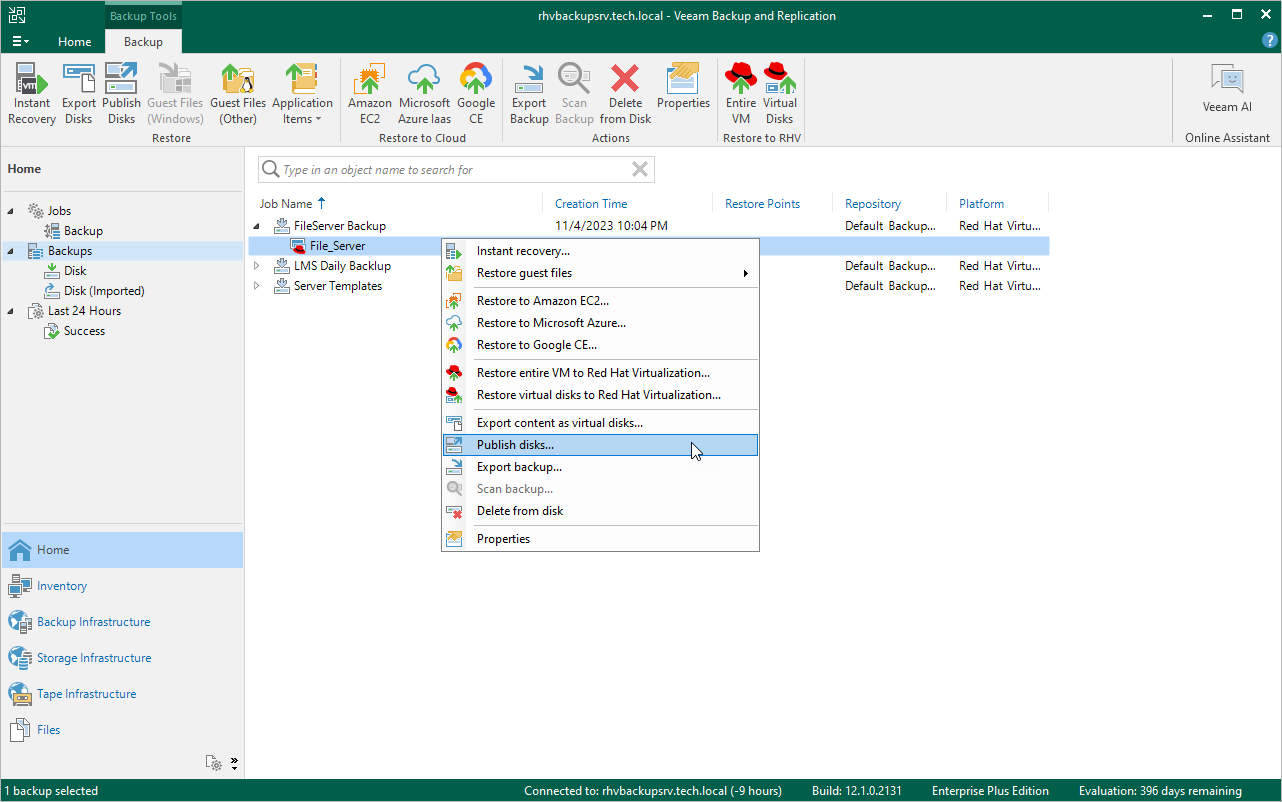This screenshot has width=1282, height=802.
Task: Select Backup under Jobs in tree
Action: point(83,231)
